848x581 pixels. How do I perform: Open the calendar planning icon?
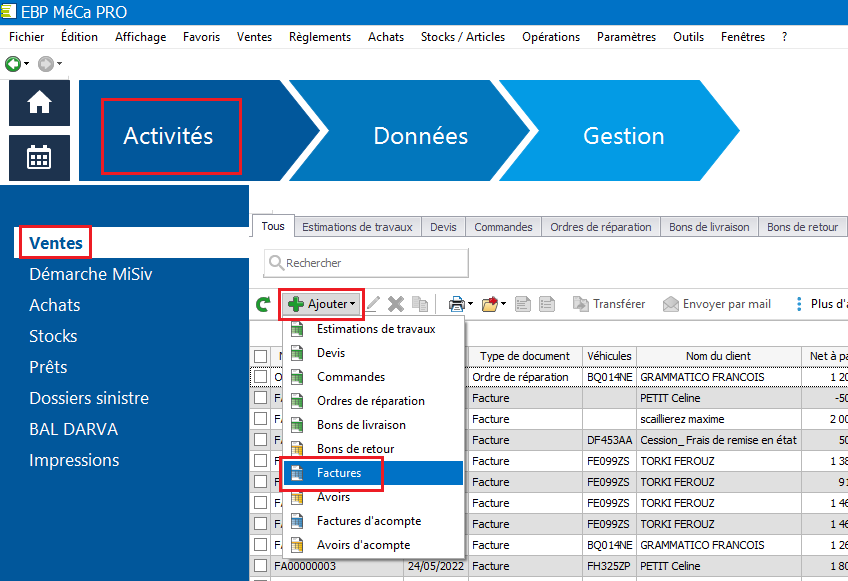pos(39,158)
